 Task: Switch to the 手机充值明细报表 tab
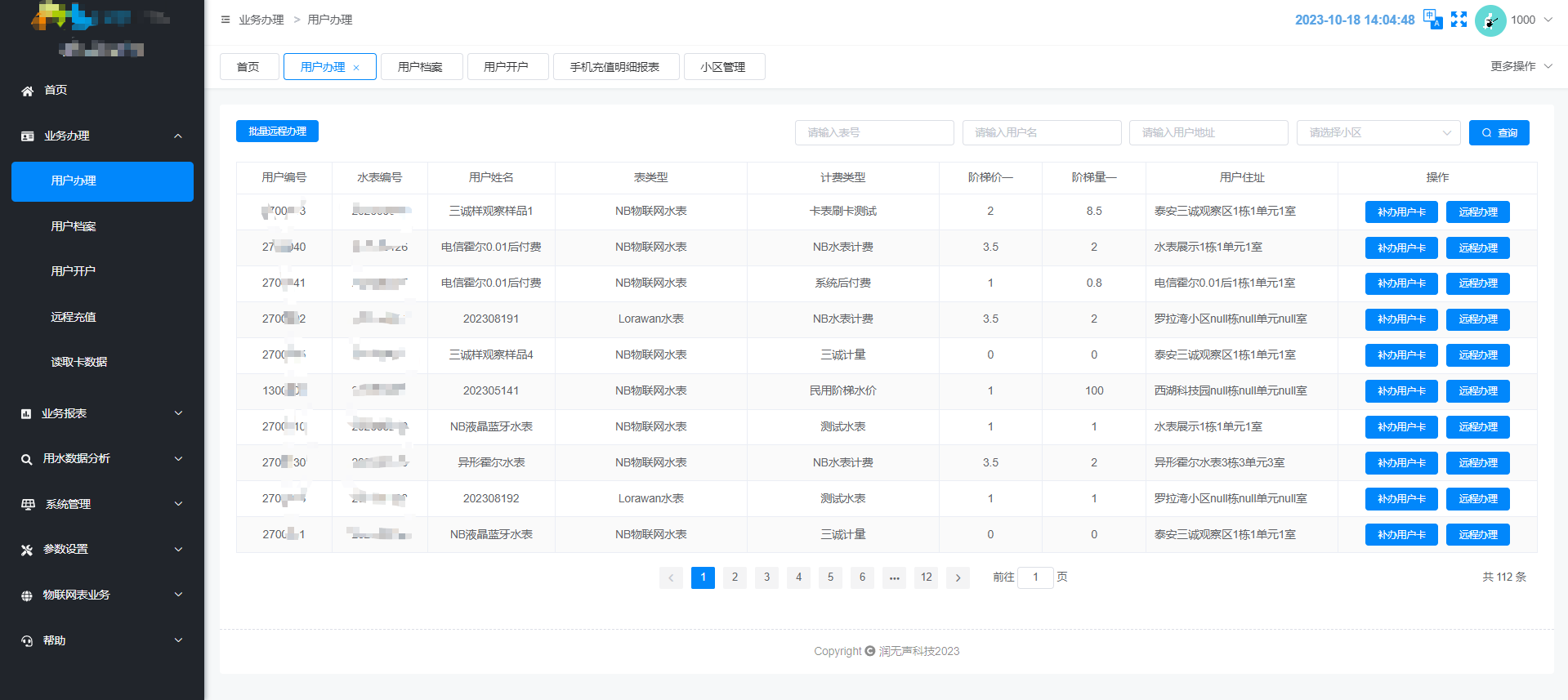(x=615, y=67)
